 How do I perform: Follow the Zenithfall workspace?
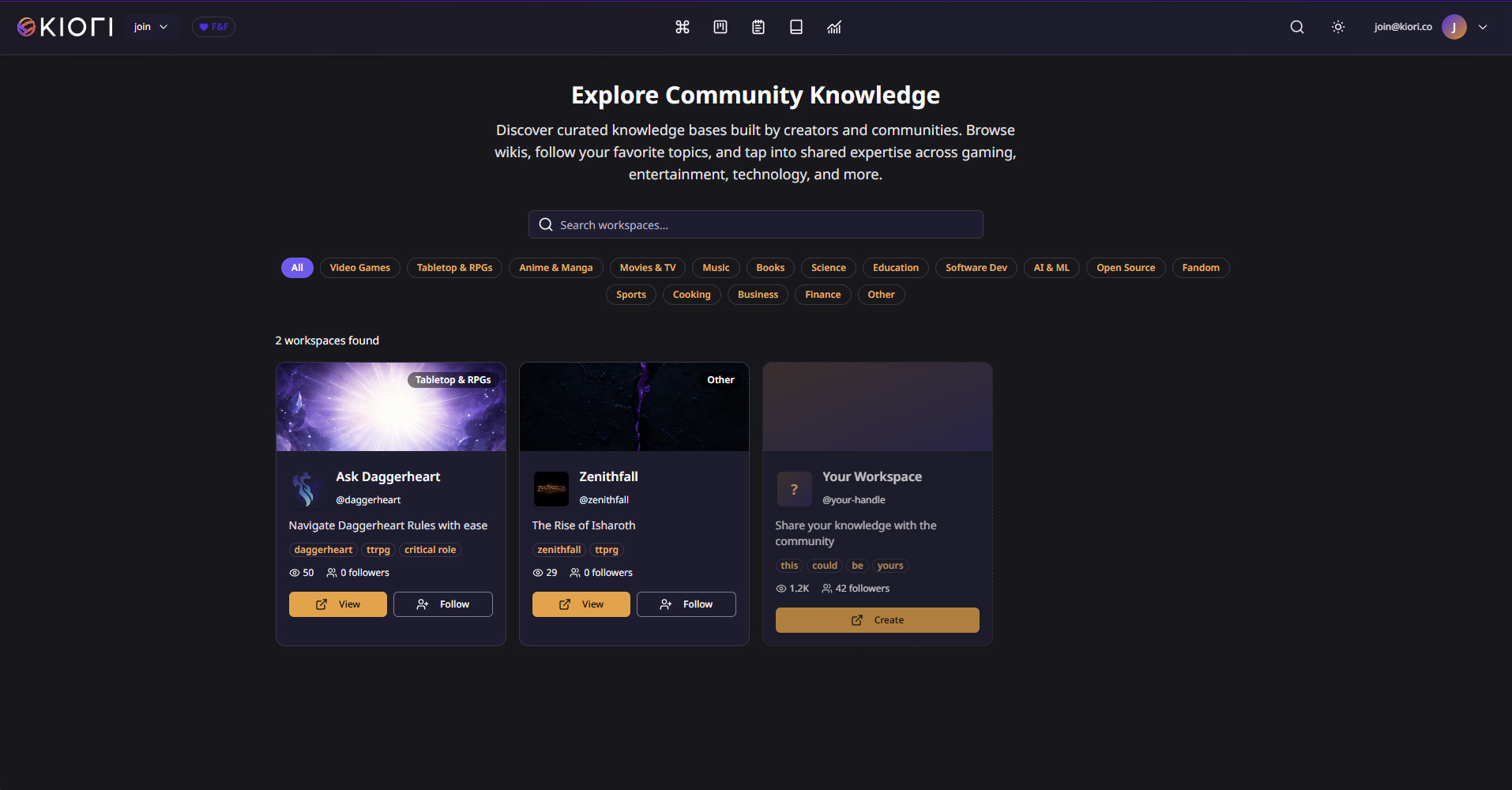coord(686,604)
